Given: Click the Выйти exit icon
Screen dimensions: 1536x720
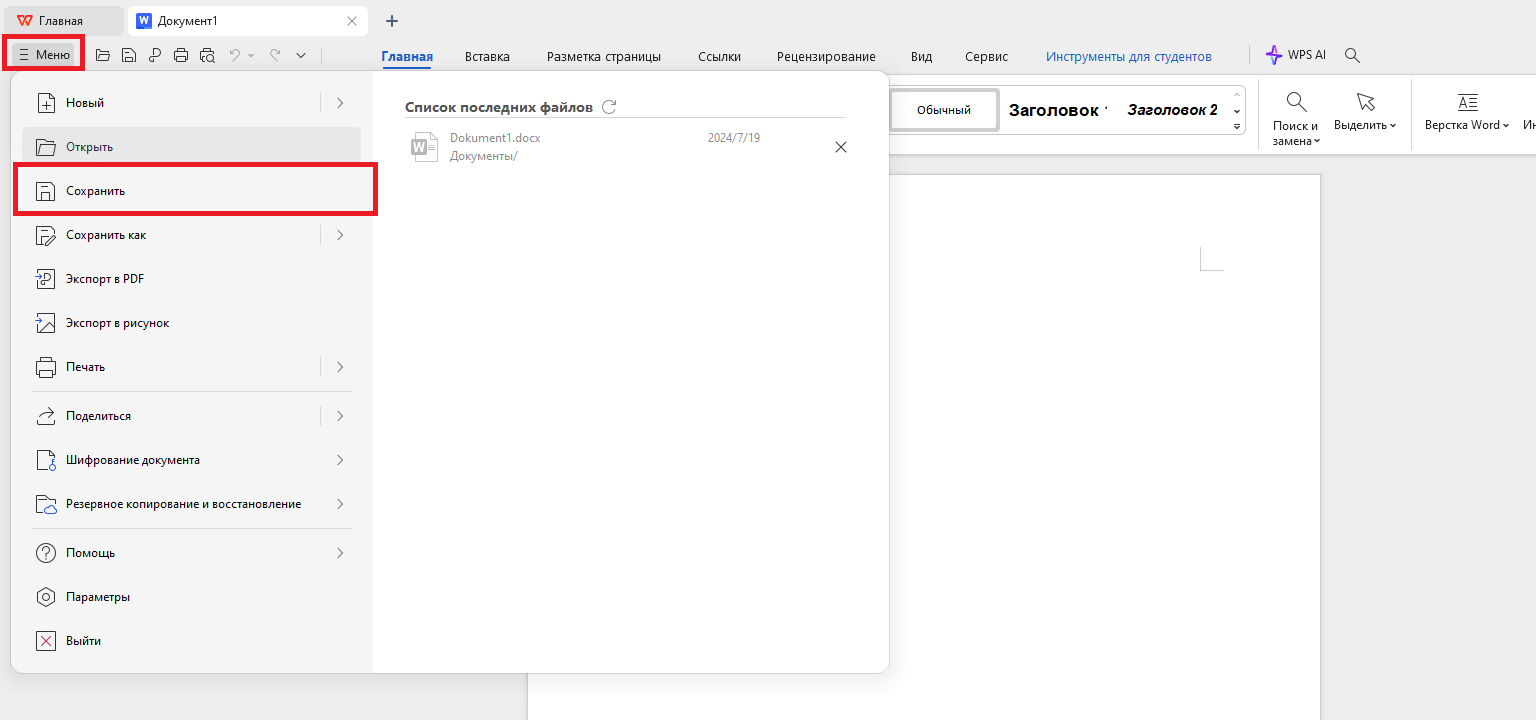Looking at the screenshot, I should click(46, 640).
